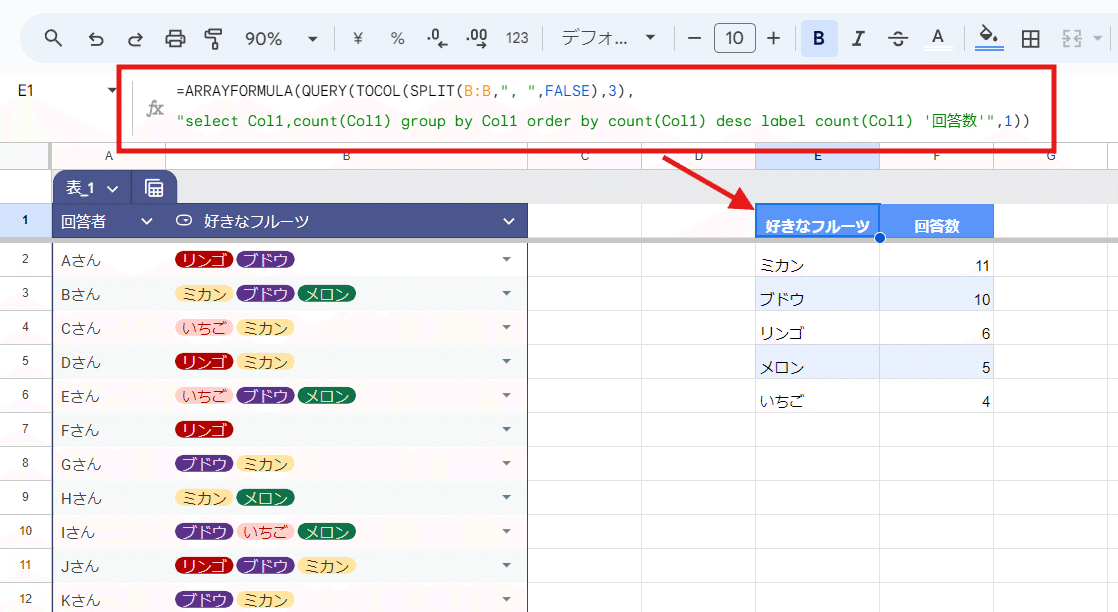Image resolution: width=1118 pixels, height=612 pixels.
Task: Decrease font size with minus button
Action: click(694, 39)
